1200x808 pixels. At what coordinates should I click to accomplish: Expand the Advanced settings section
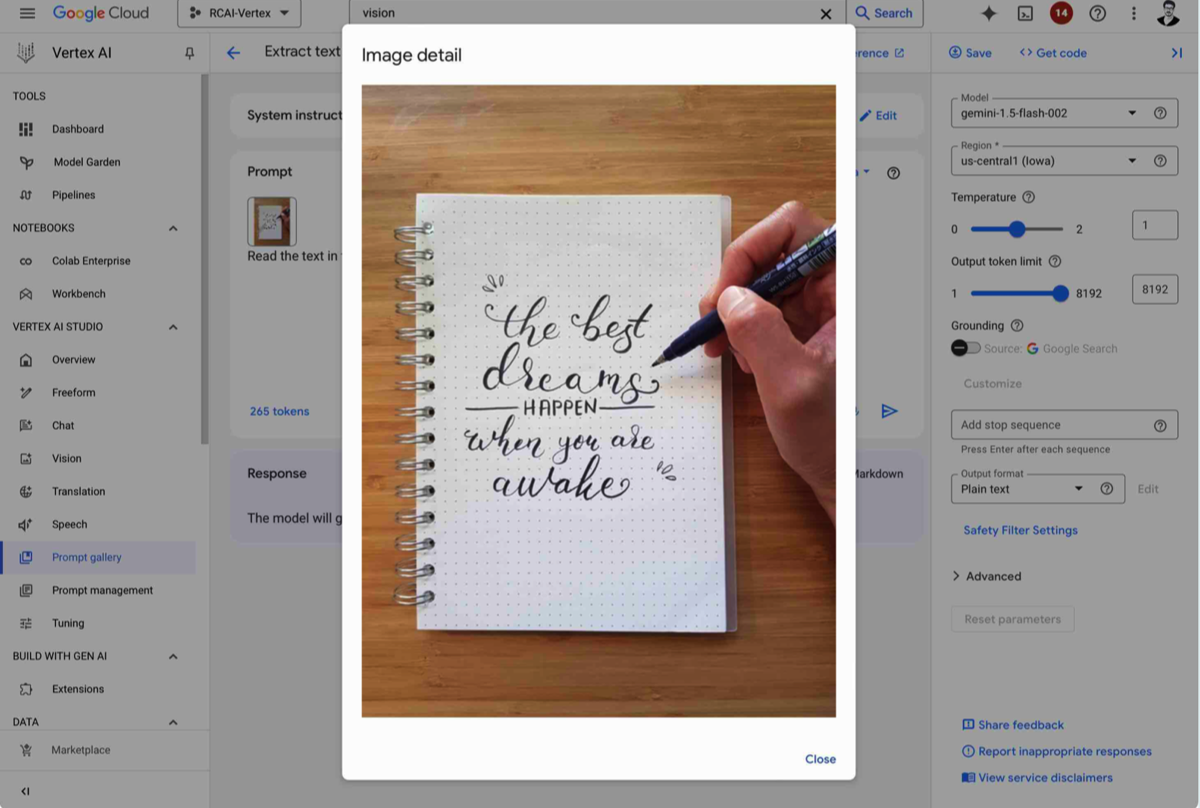(x=986, y=576)
